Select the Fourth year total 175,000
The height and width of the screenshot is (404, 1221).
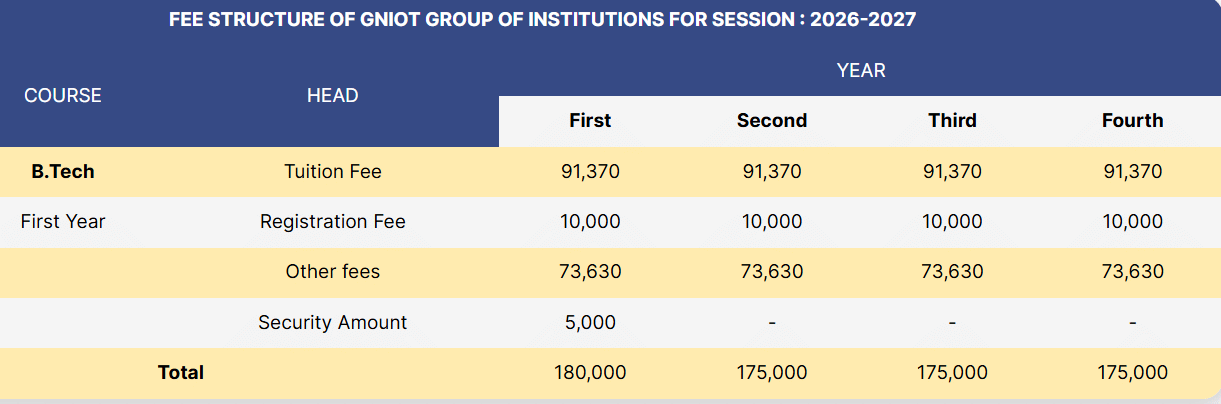[x=1132, y=373]
